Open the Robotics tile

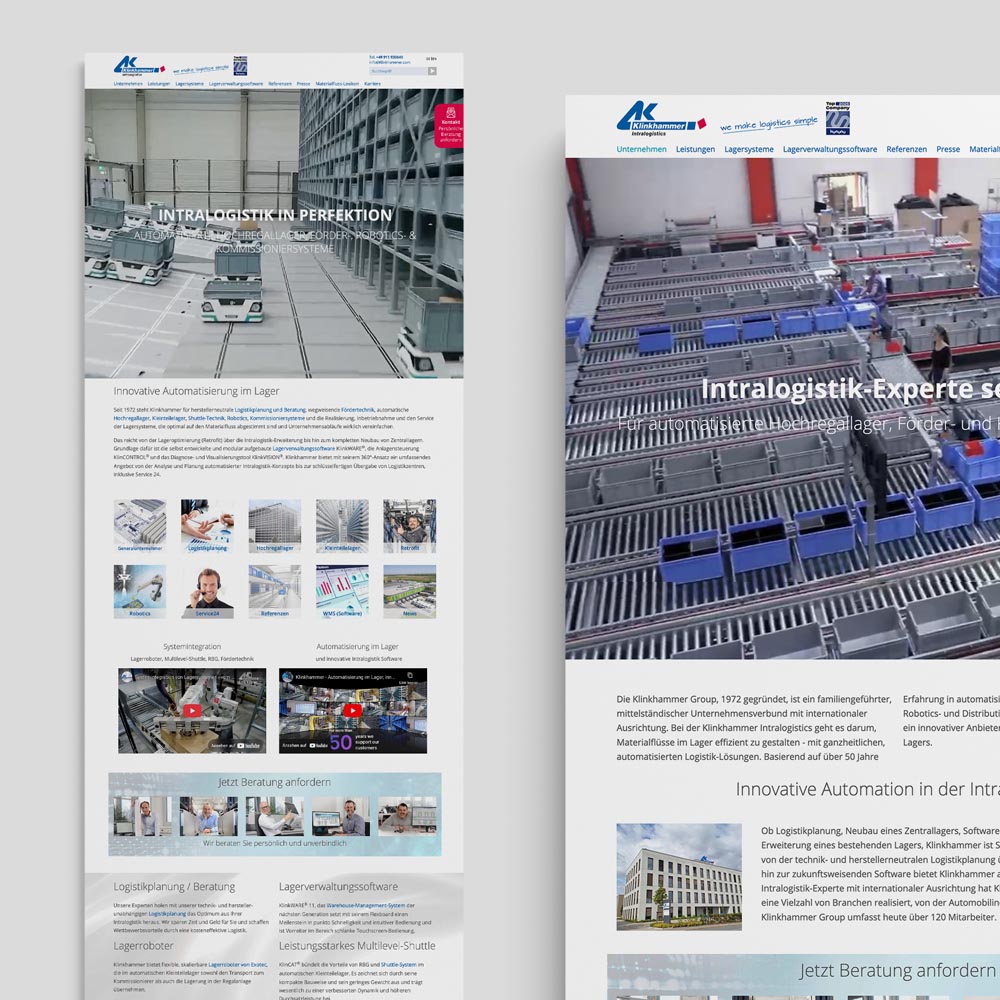pos(140,592)
